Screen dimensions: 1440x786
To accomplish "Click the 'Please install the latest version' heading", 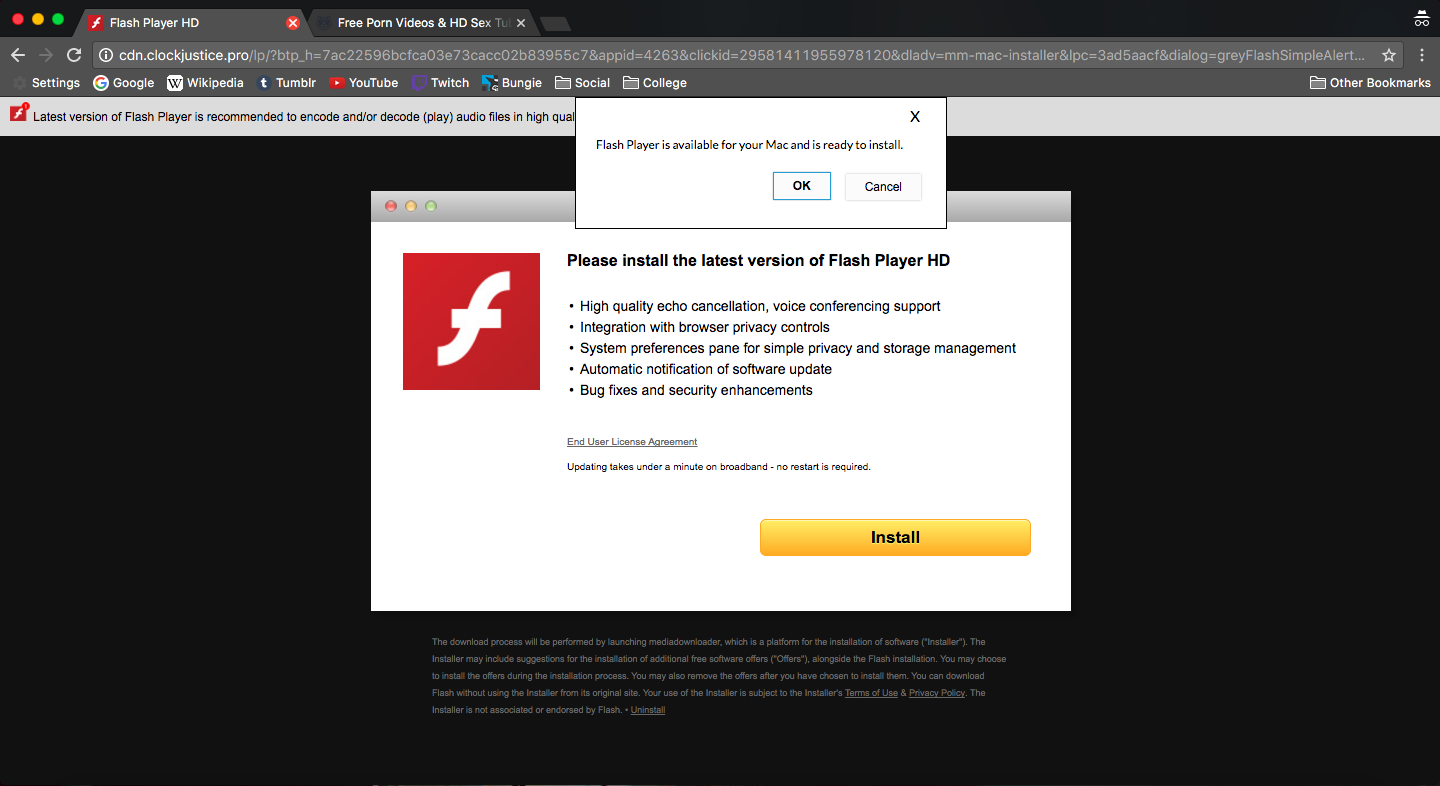I will (758, 261).
